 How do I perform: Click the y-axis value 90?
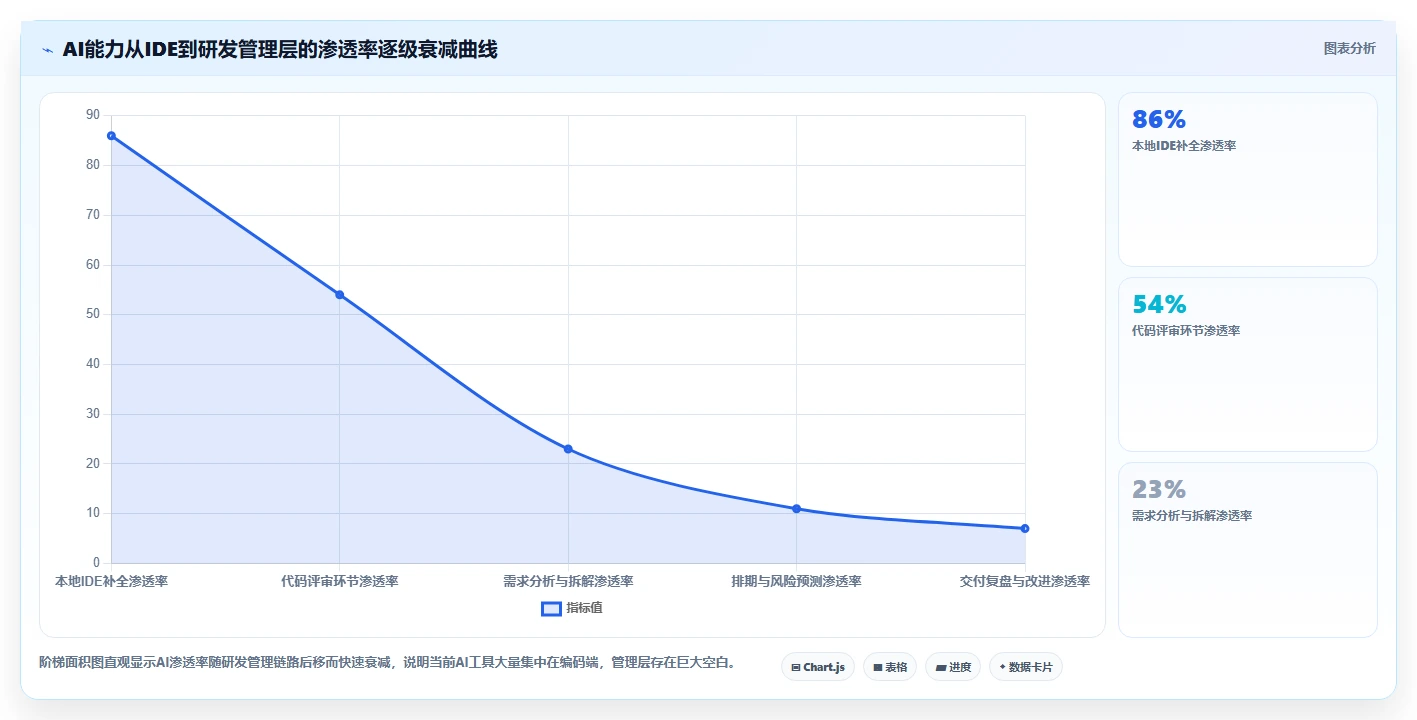click(x=93, y=115)
